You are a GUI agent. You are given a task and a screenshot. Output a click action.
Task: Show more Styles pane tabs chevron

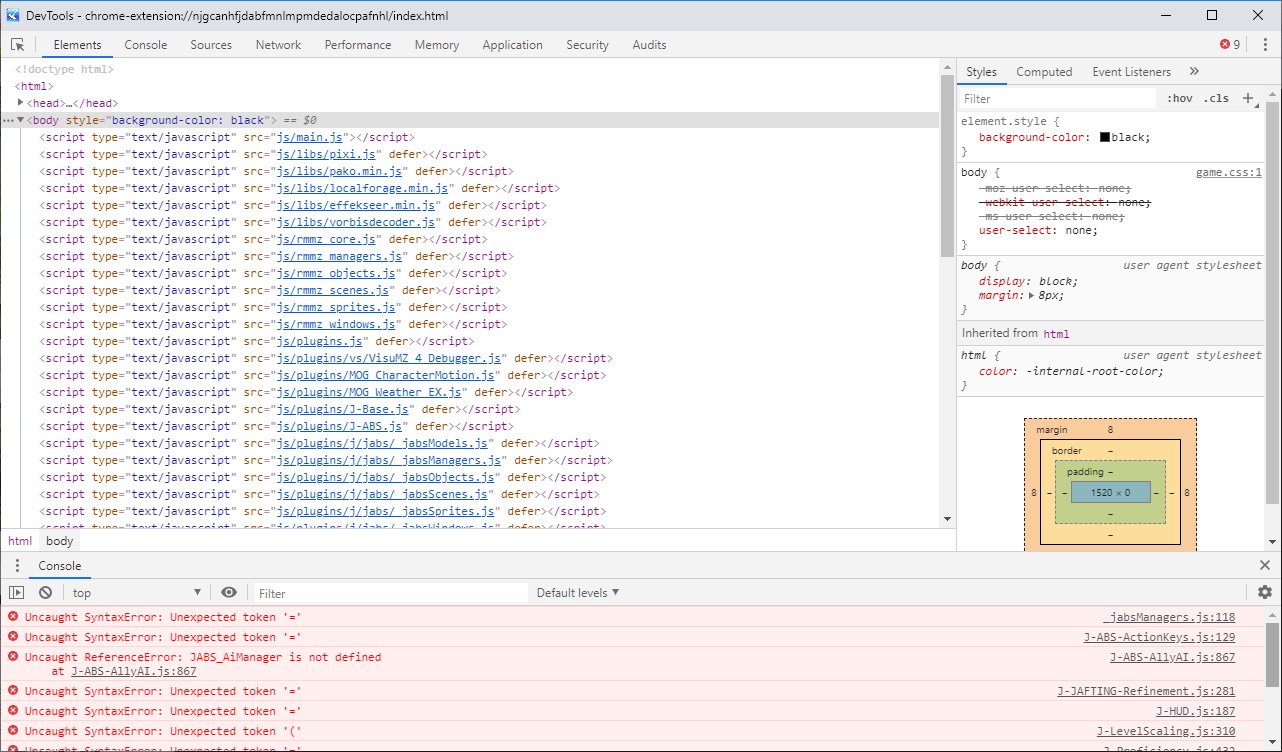point(1194,72)
